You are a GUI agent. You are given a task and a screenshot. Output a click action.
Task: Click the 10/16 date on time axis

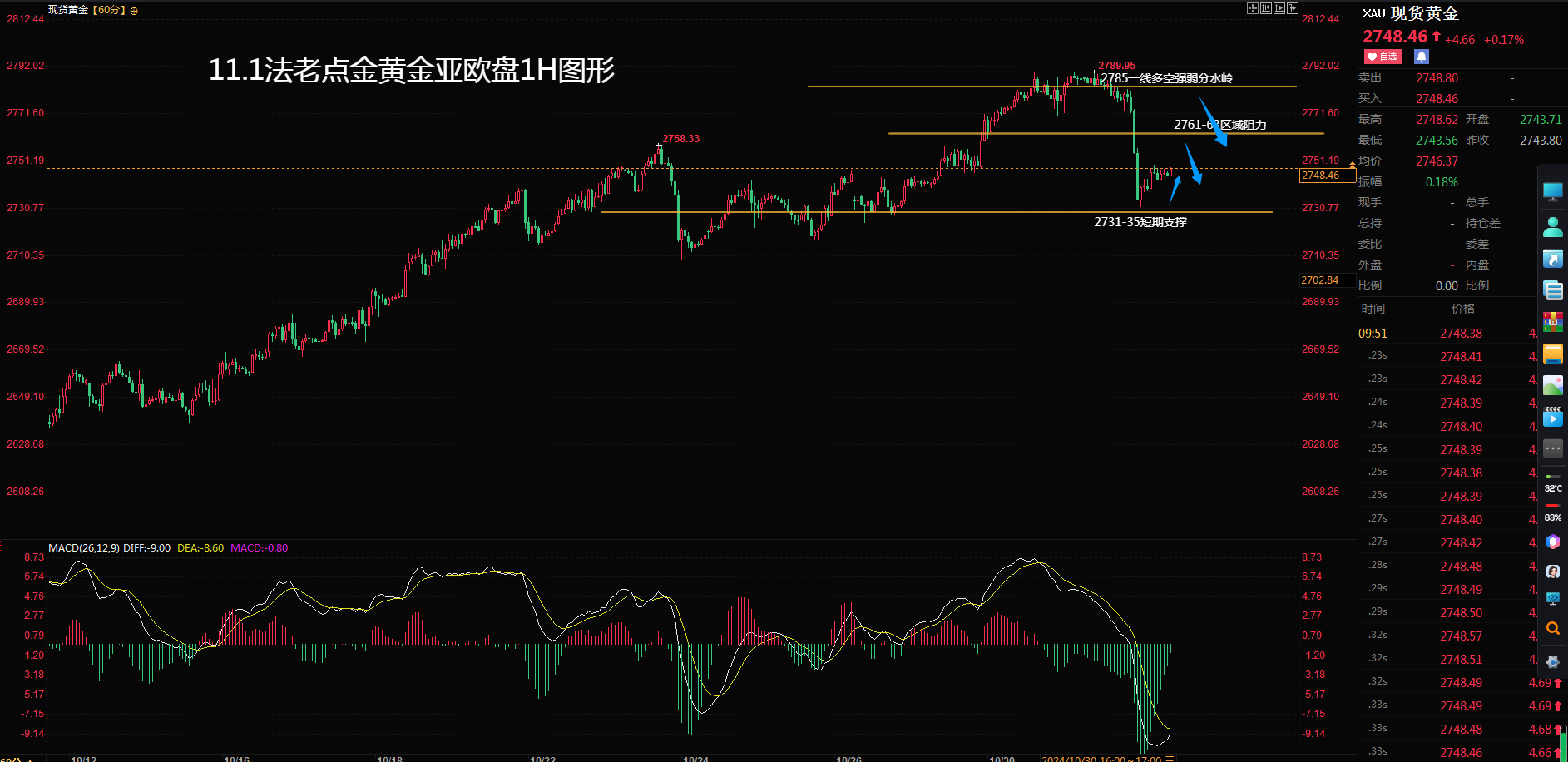[x=236, y=758]
